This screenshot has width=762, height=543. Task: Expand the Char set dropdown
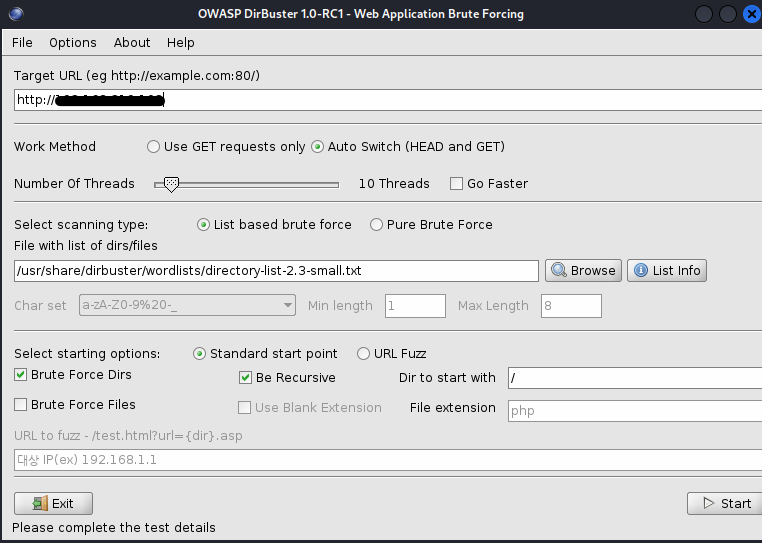[x=287, y=305]
